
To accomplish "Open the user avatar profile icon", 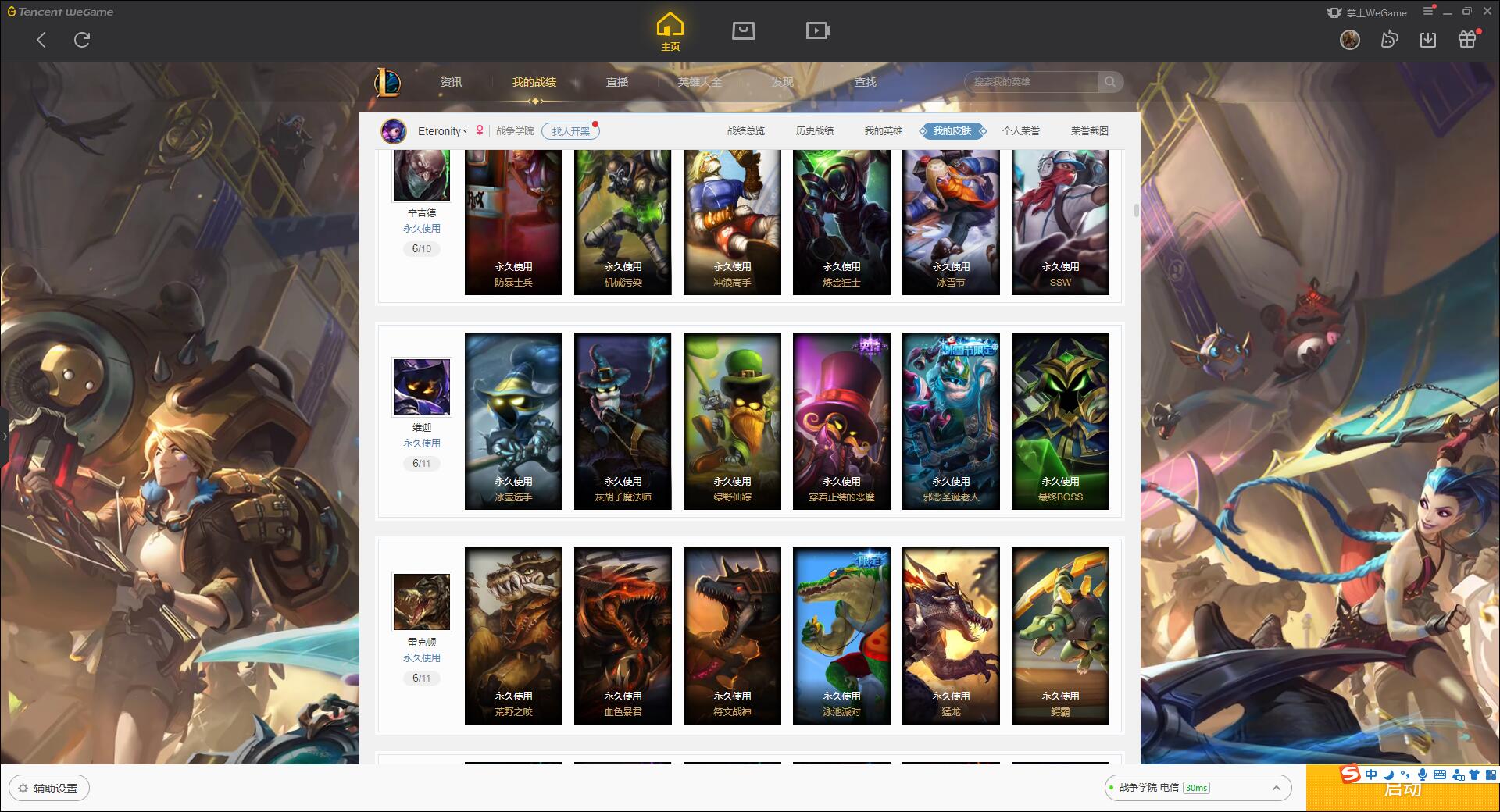I will [x=1350, y=40].
